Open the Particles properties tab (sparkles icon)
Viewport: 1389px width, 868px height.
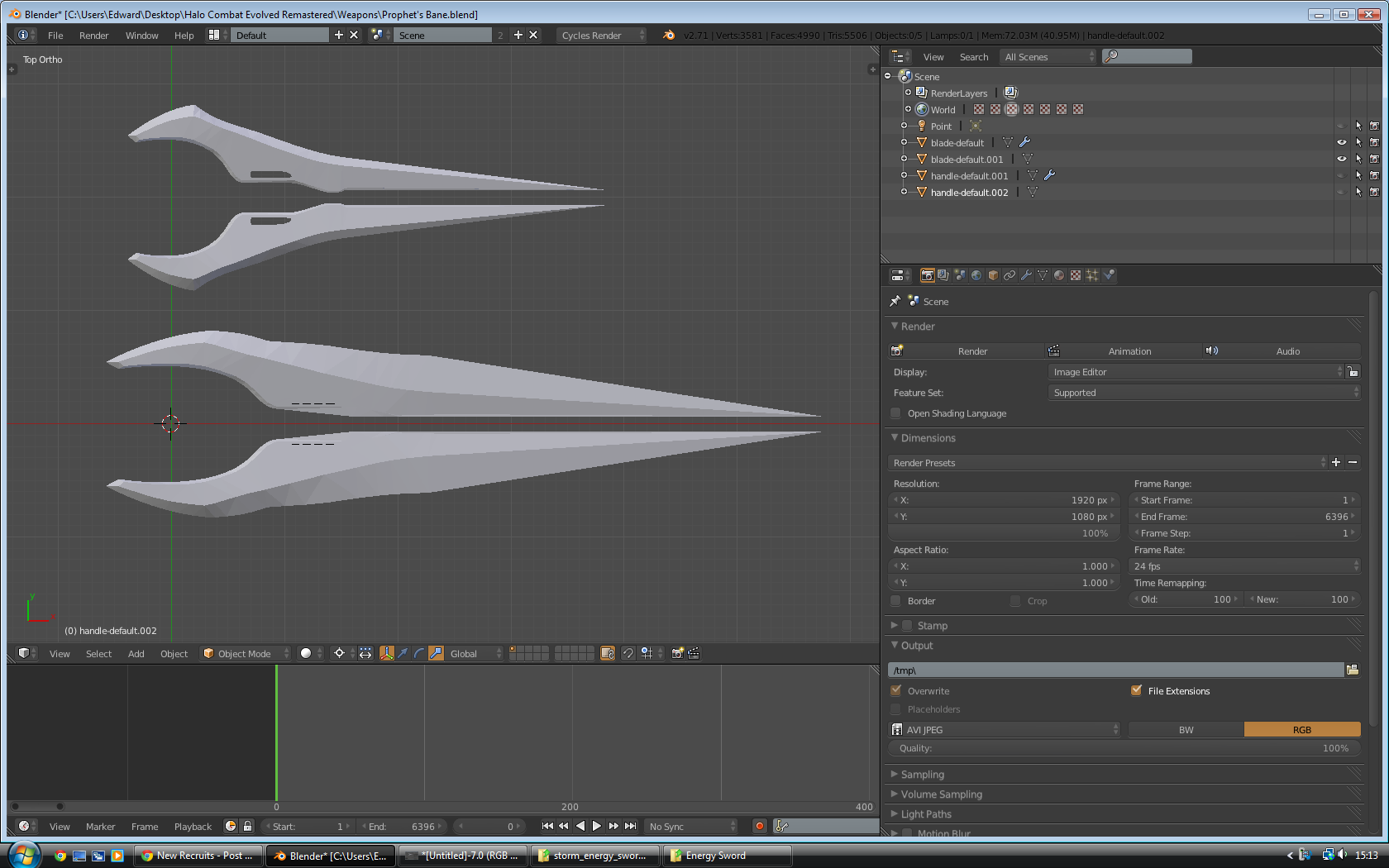[1092, 275]
